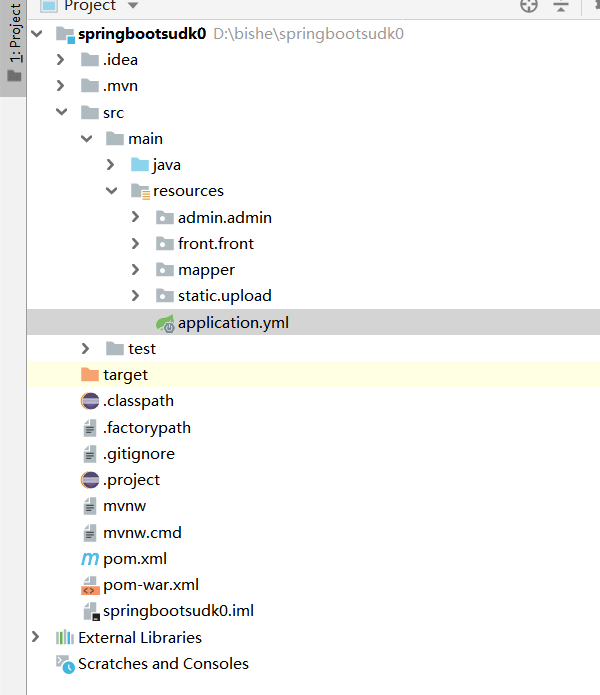Image resolution: width=600 pixels, height=695 pixels.
Task: Select the pom-war.xml file icon
Action: pos(90,585)
